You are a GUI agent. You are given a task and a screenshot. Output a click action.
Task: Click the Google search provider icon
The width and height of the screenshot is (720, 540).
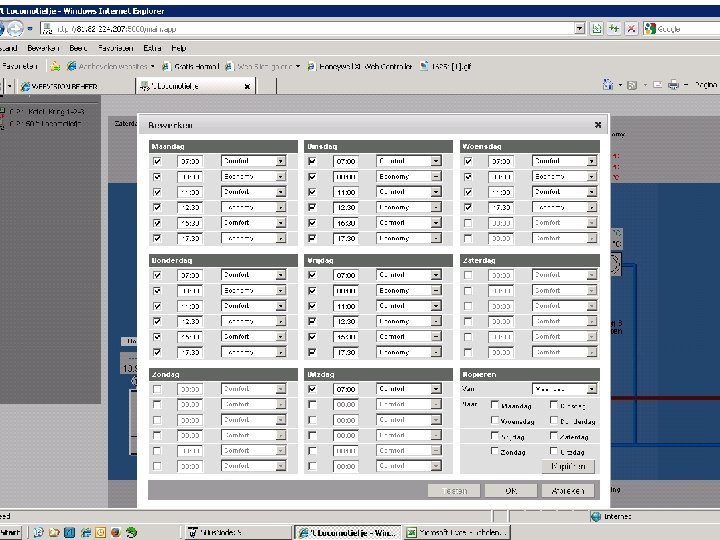[650, 28]
